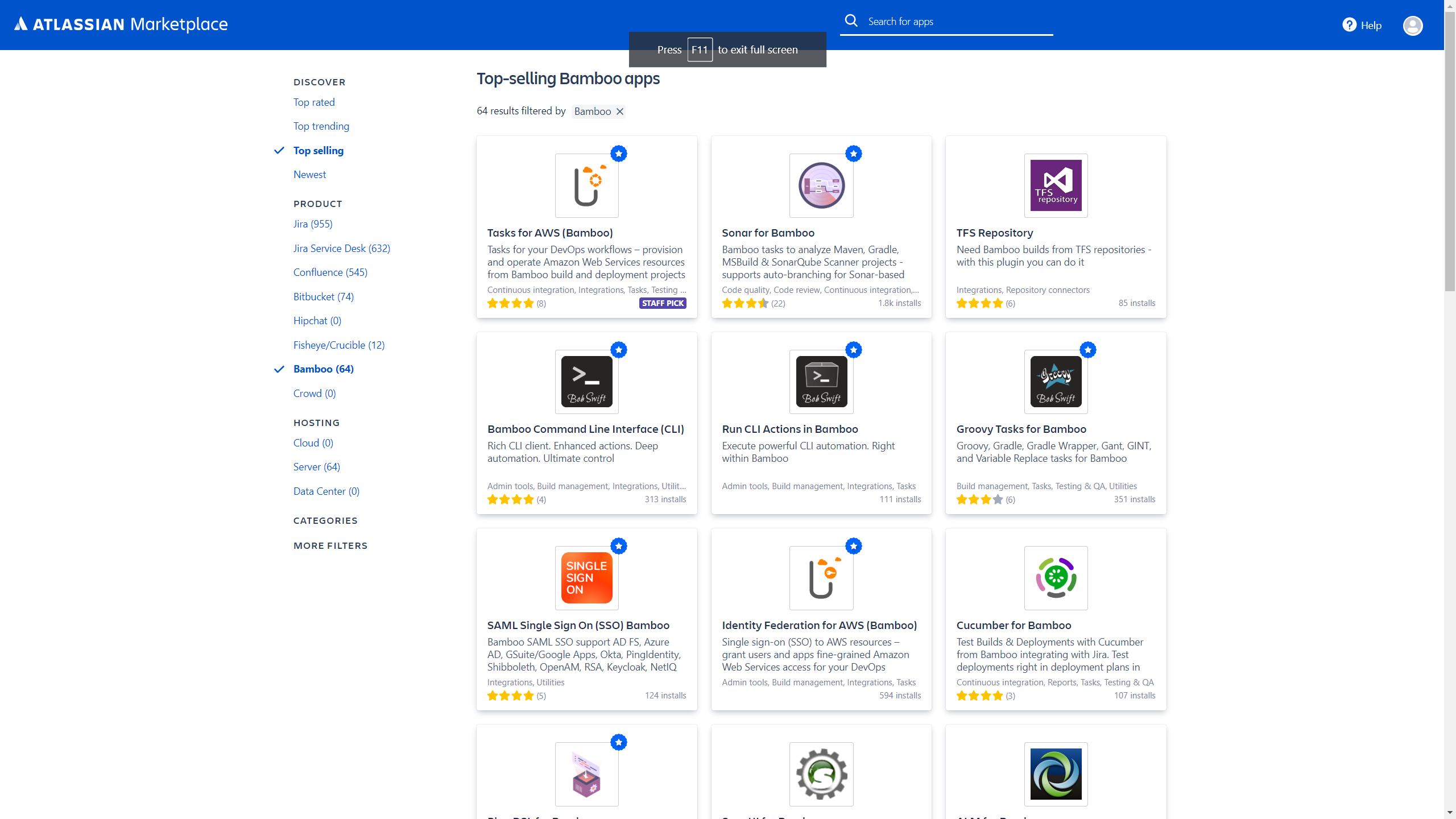Open Help via the question mark icon
Screen dimensions: 1456x819
point(1349,25)
